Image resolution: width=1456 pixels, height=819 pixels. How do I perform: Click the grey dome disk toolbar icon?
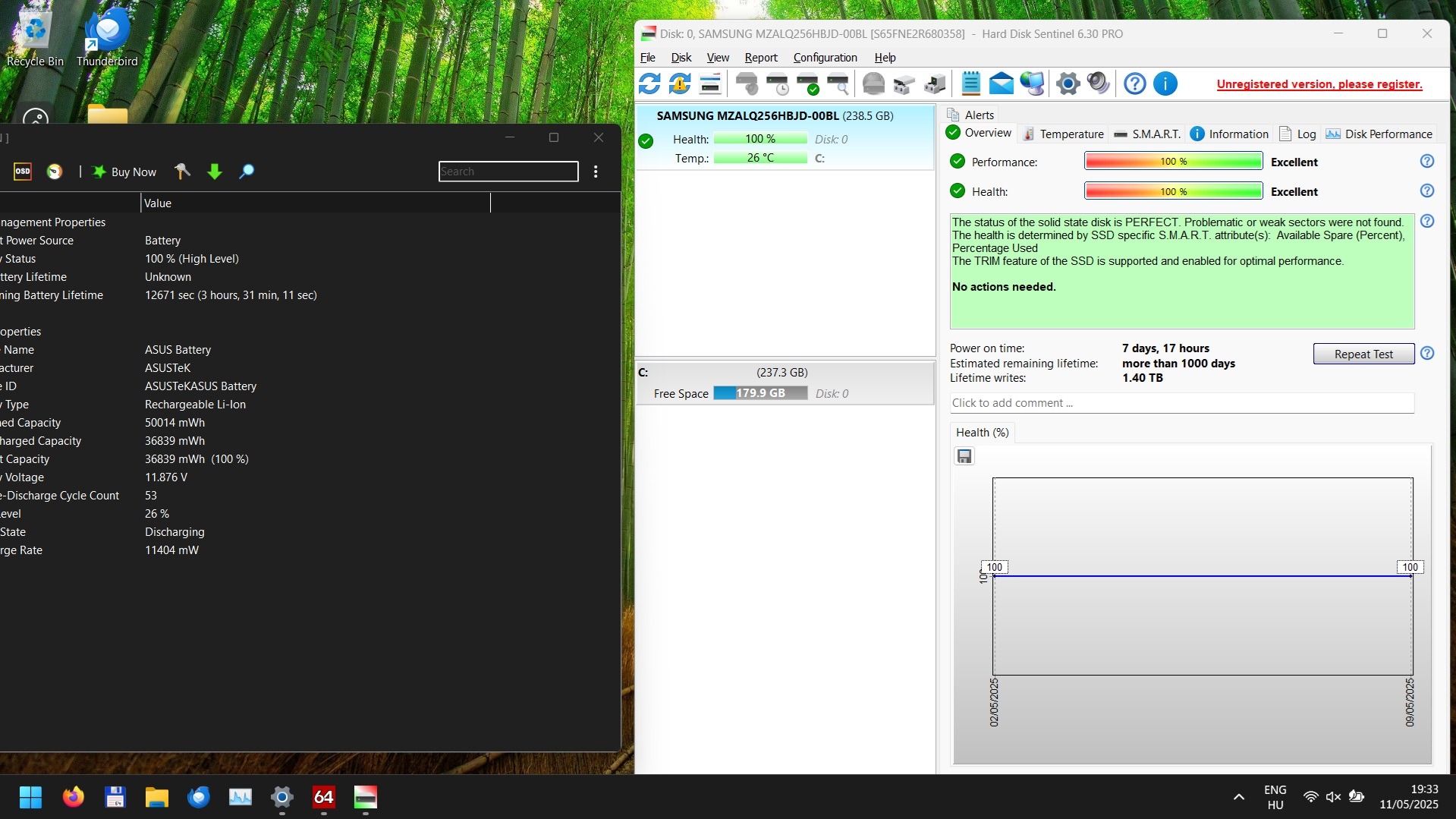(x=874, y=83)
